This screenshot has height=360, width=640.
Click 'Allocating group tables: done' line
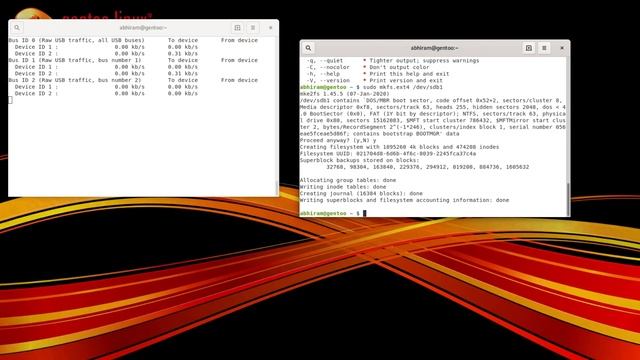pyautogui.click(x=348, y=180)
